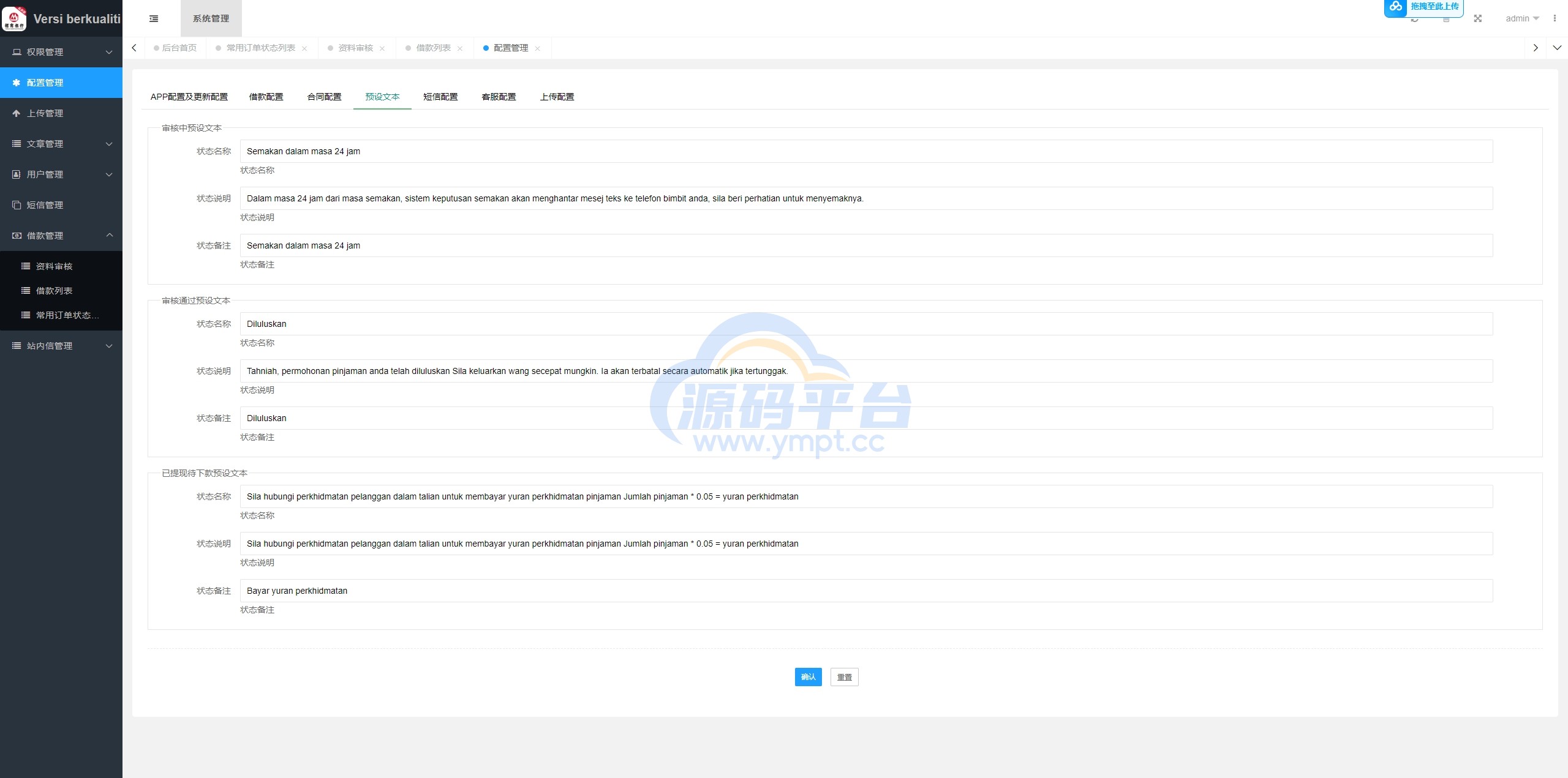The image size is (1568, 778).
Task: Open the 借款配置 tab
Action: pos(266,97)
